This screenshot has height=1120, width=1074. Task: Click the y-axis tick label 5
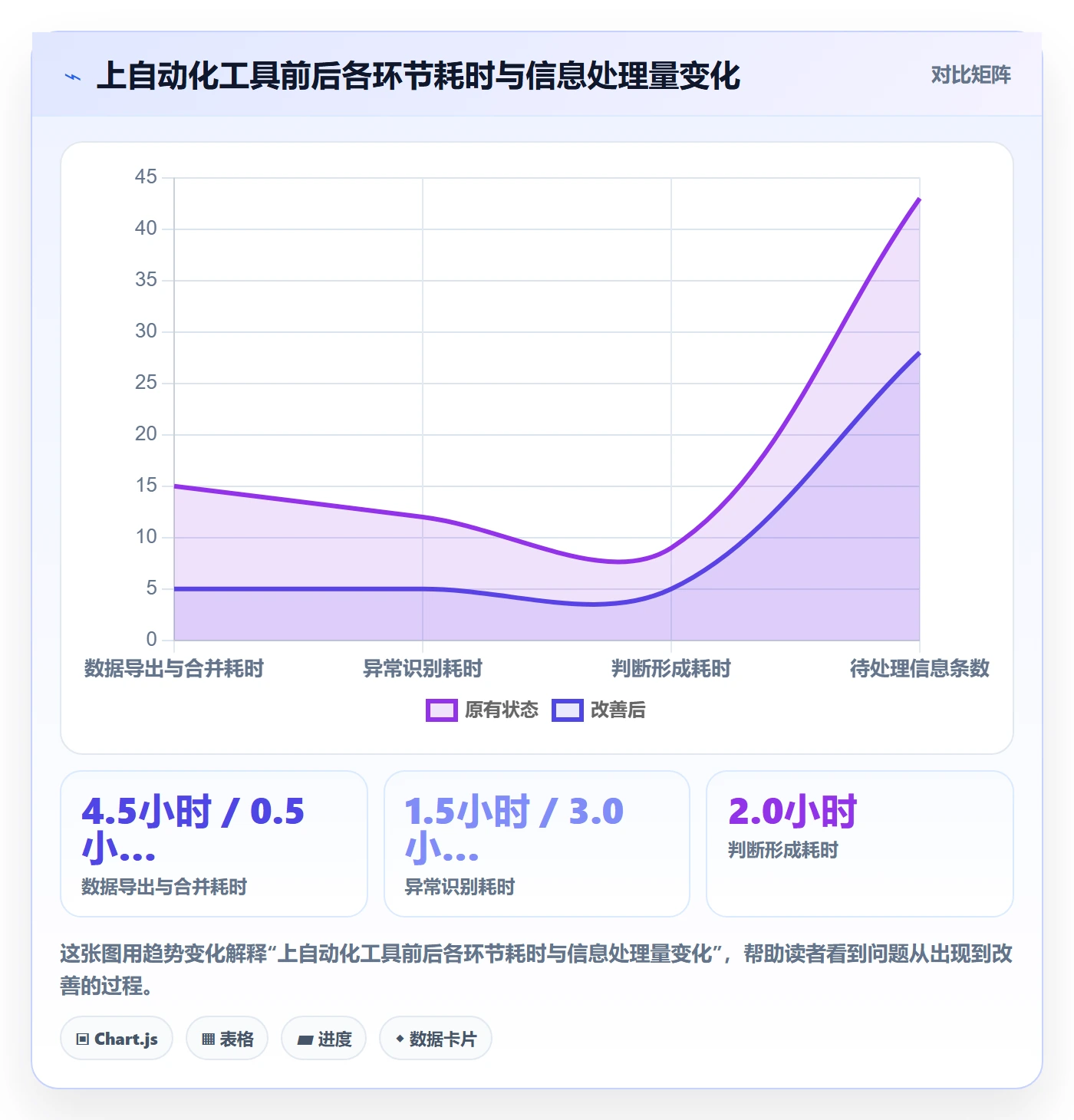pyautogui.click(x=151, y=588)
